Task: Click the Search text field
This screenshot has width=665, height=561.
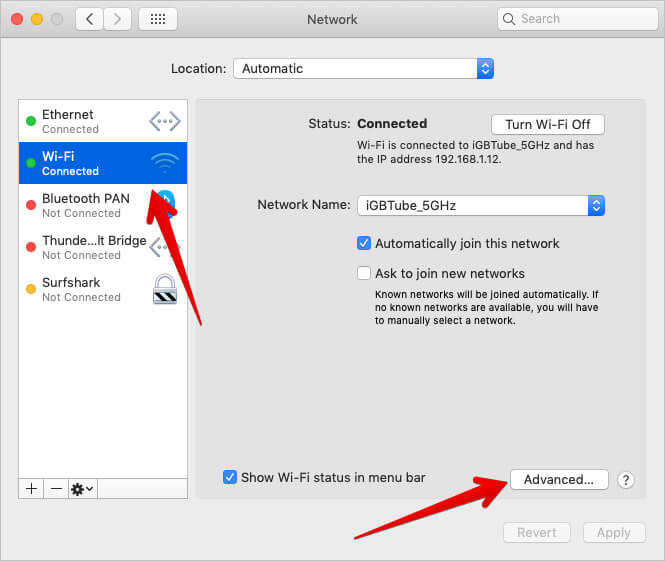Action: (578, 19)
